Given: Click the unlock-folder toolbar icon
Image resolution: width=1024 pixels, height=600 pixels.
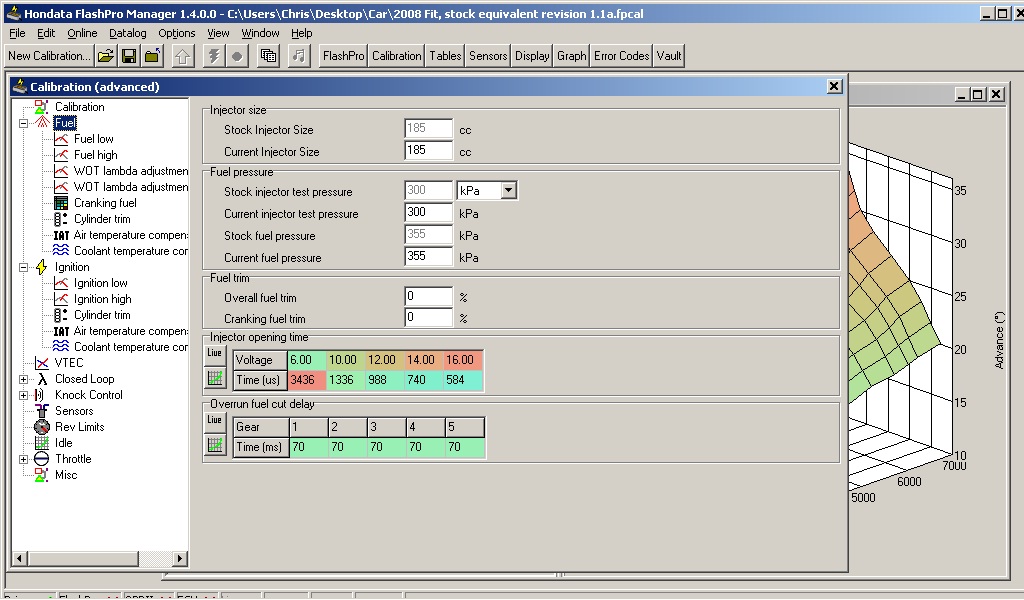Looking at the screenshot, I should 152,56.
